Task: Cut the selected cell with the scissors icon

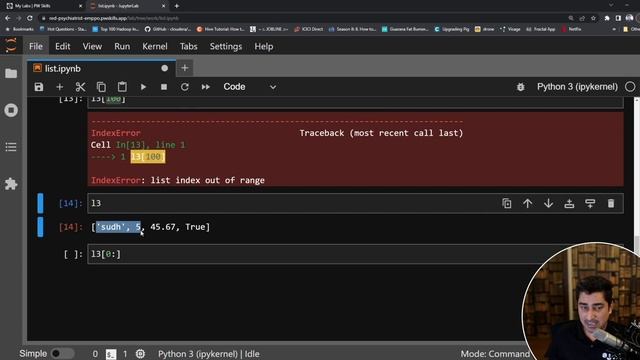Action: point(80,87)
